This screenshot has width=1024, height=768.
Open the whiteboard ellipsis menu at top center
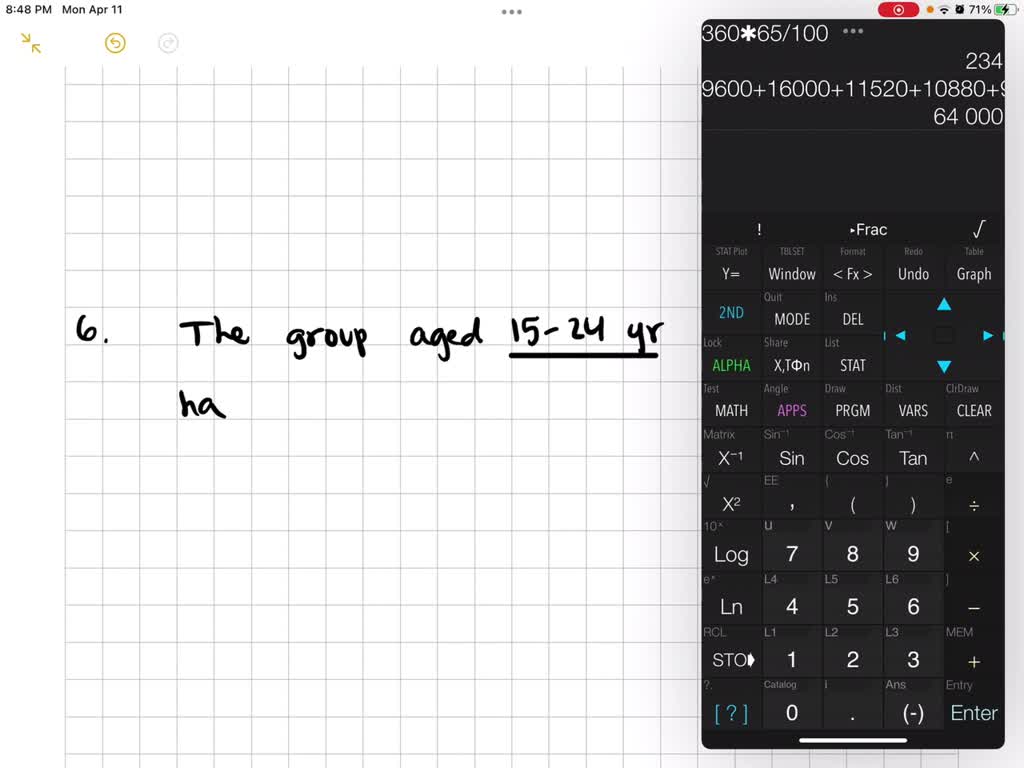[511, 12]
